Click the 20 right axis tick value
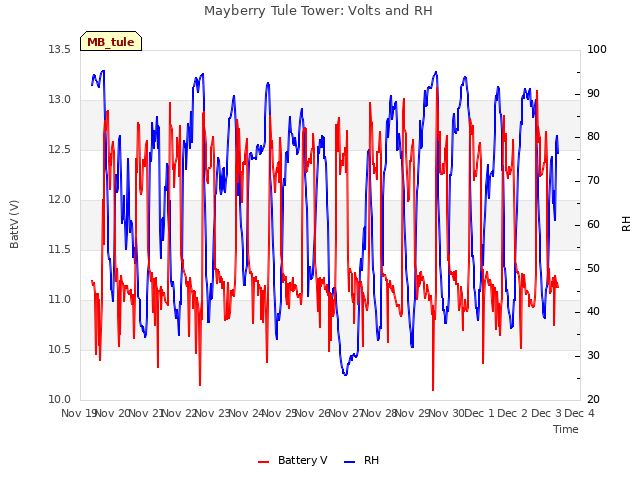The height and width of the screenshot is (480, 640). (593, 400)
